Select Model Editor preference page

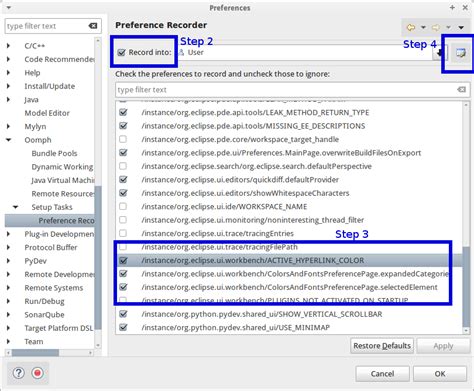coord(47,113)
